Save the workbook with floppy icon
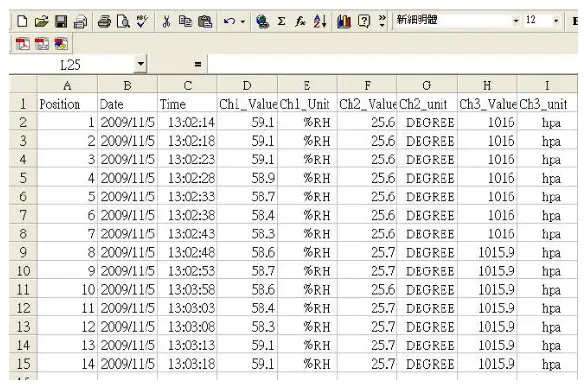The height and width of the screenshot is (385, 584). tap(61, 22)
